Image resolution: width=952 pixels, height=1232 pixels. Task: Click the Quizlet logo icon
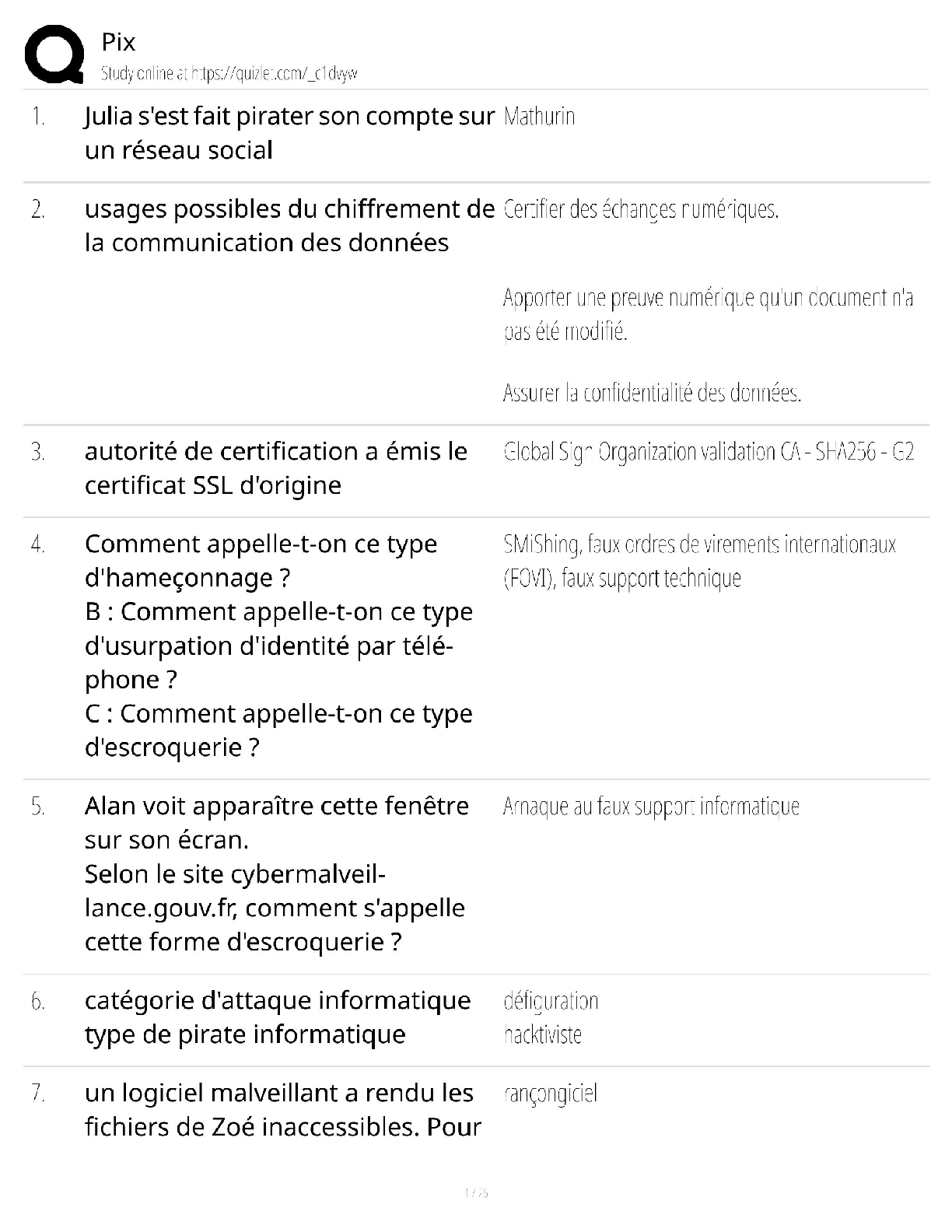(54, 54)
